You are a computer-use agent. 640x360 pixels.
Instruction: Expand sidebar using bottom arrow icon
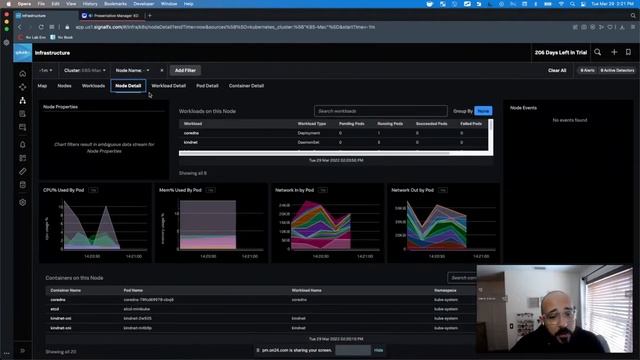tap(22, 351)
